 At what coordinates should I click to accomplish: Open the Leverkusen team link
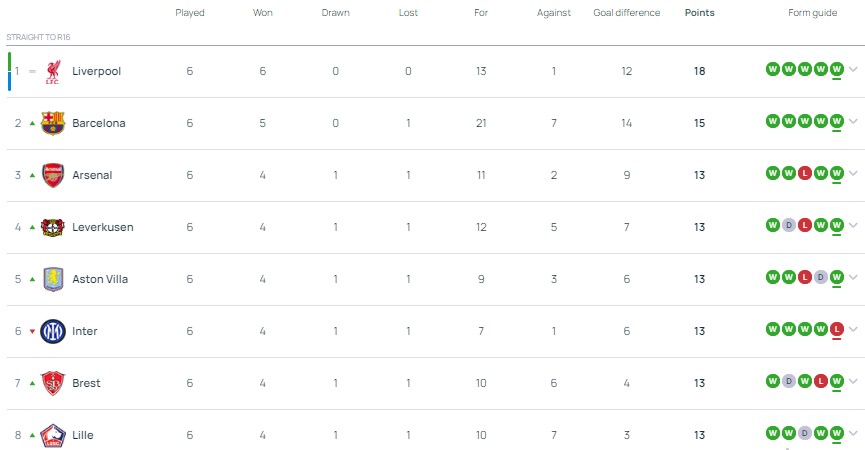[x=102, y=227]
